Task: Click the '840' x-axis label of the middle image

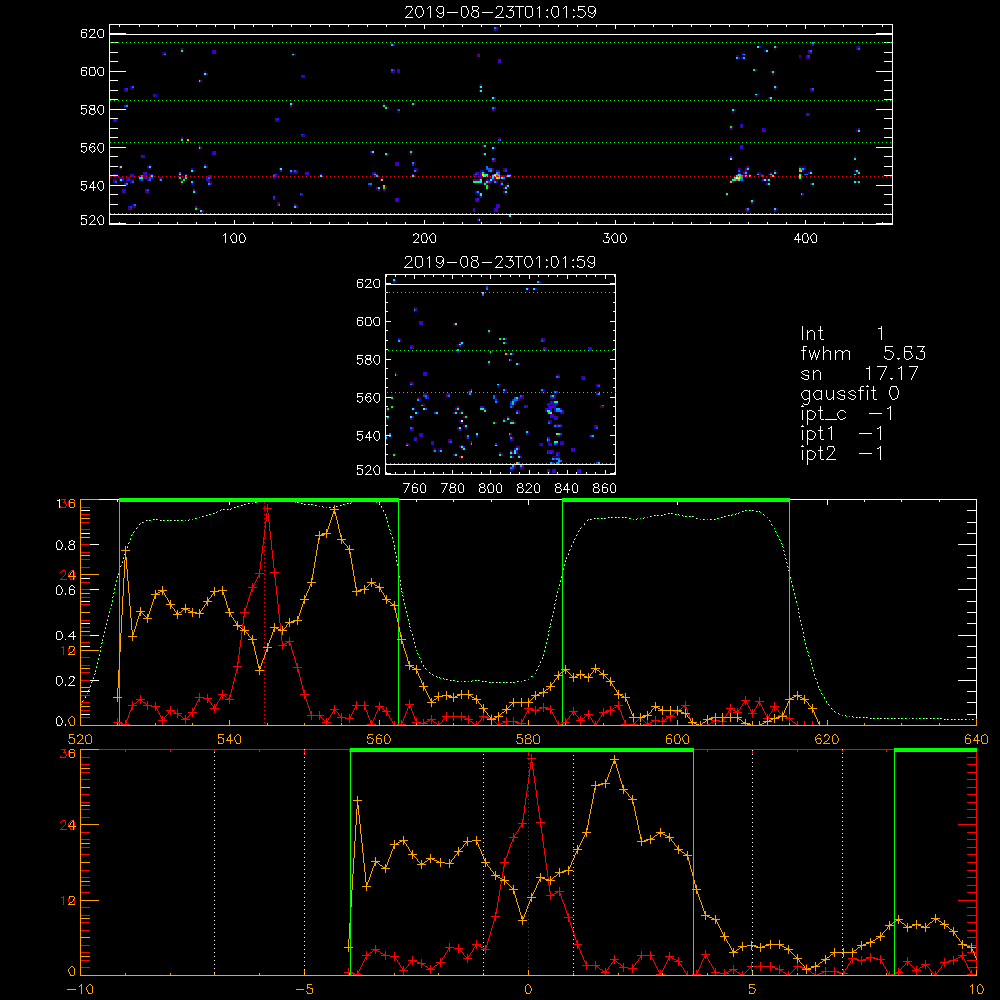Action: click(566, 489)
